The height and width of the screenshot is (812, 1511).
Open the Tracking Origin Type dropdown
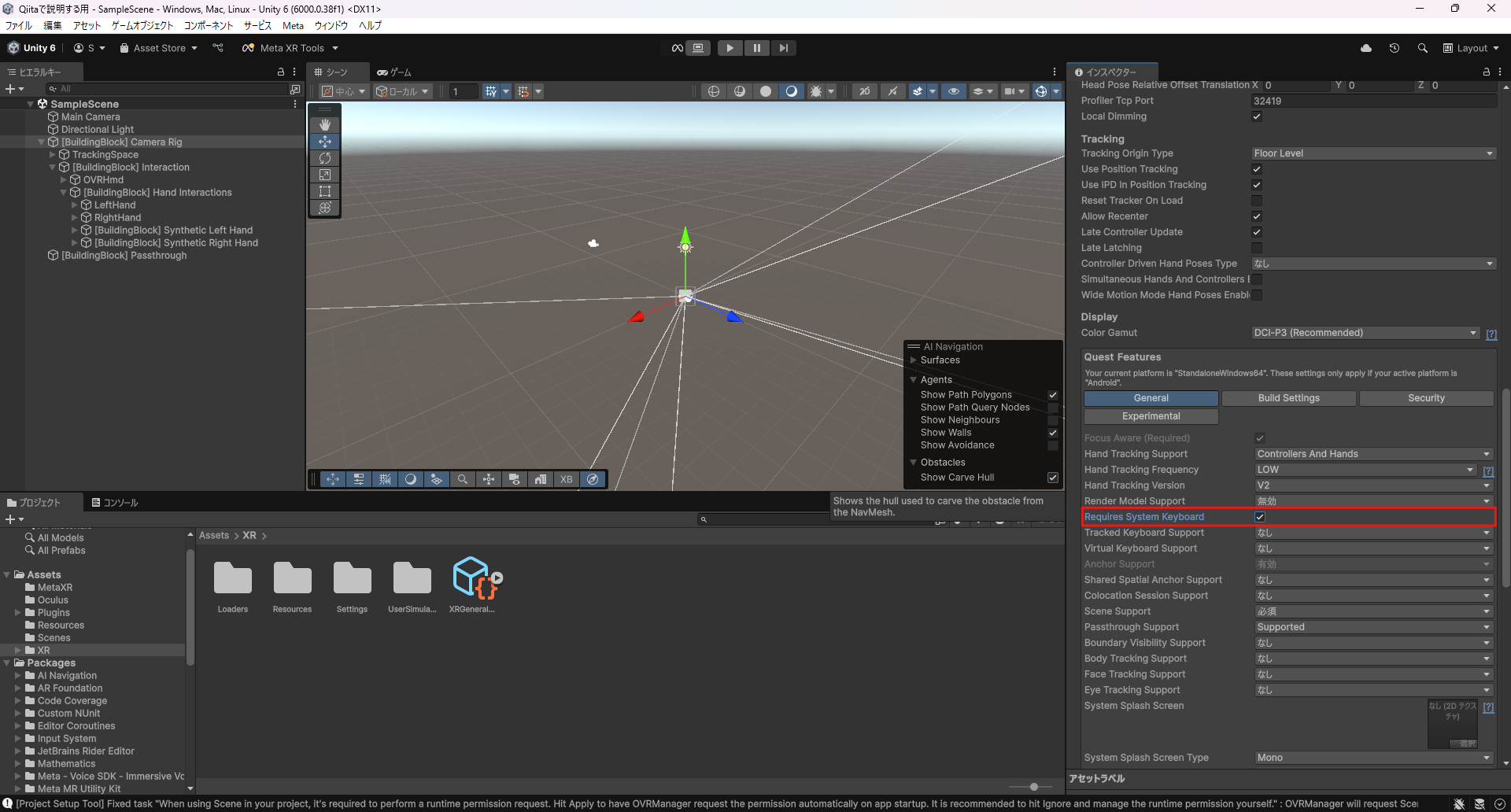click(x=1373, y=153)
